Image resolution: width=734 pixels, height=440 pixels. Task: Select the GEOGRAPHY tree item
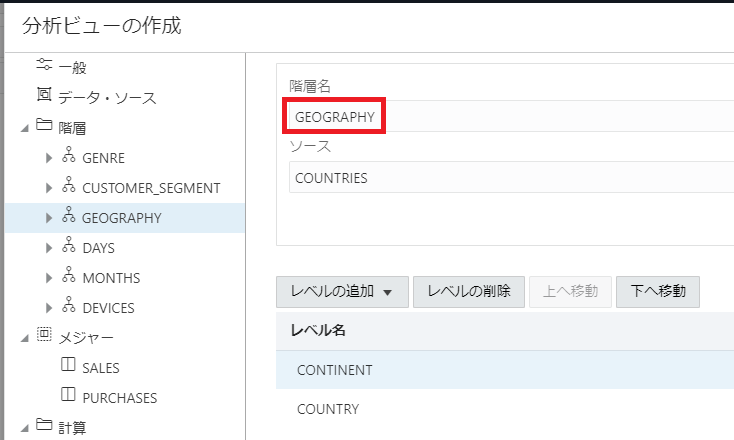click(122, 218)
